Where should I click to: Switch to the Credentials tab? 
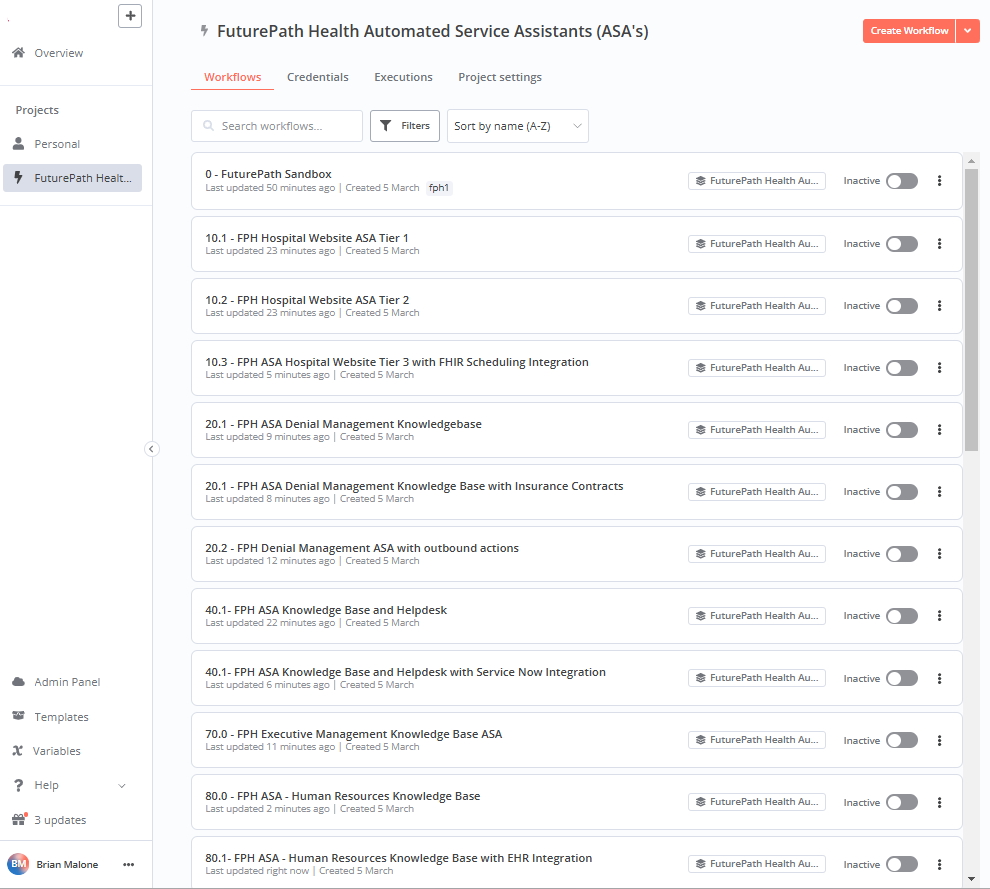coord(318,77)
